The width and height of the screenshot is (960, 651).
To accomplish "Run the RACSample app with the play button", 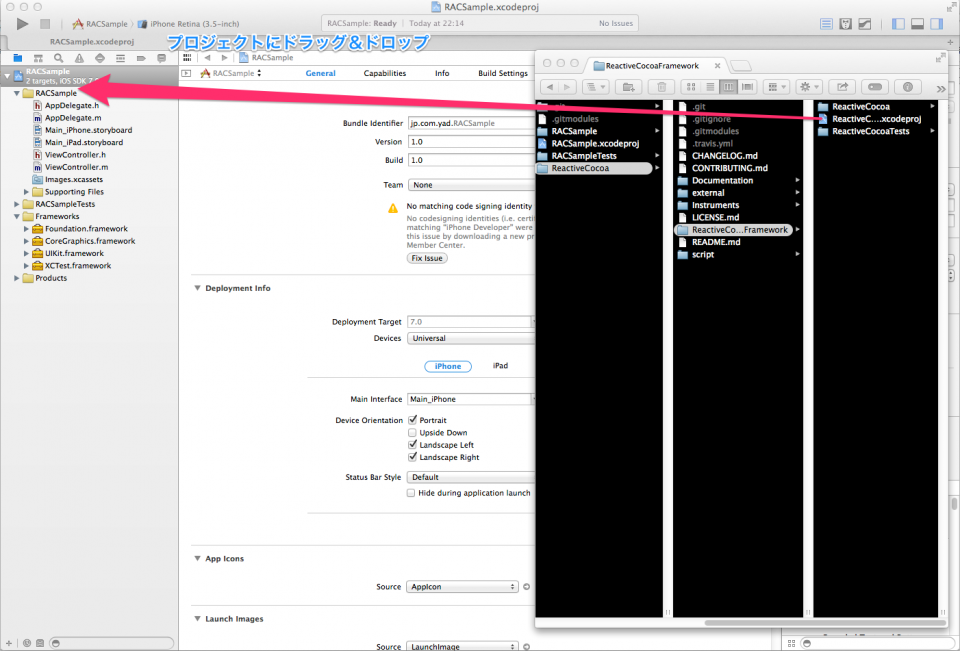I will click(20, 24).
